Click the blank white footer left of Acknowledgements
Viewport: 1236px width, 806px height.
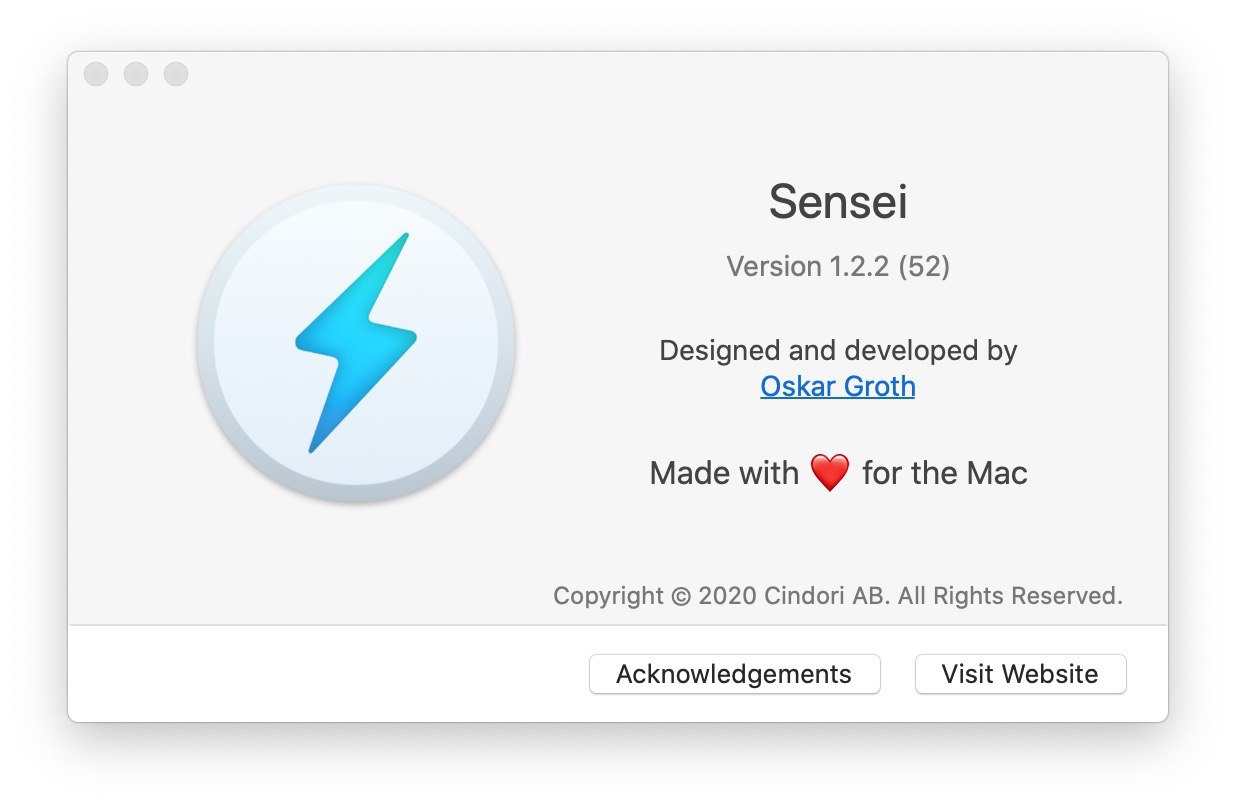pos(328,674)
